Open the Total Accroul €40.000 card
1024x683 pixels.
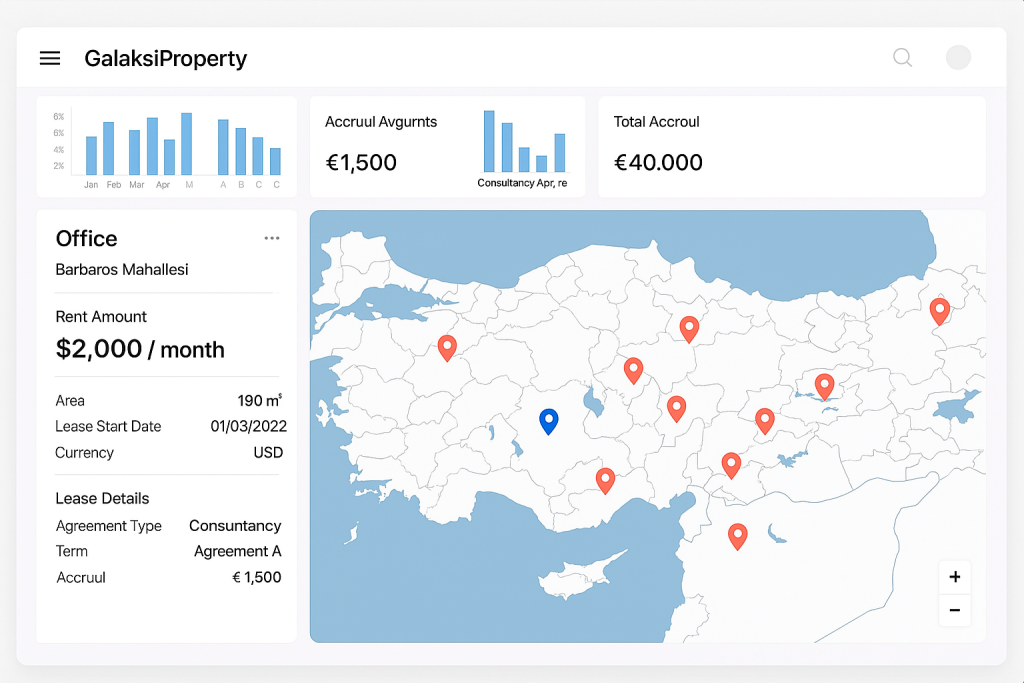[x=791, y=147]
